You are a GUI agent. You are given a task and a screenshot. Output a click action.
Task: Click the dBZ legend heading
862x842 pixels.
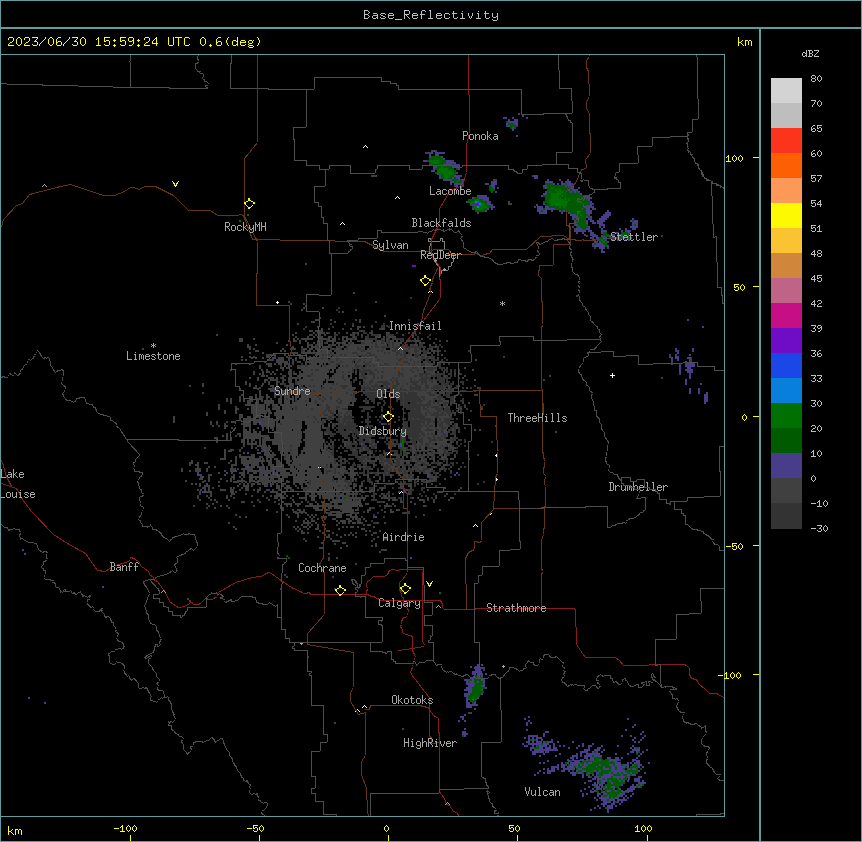[x=810, y=53]
